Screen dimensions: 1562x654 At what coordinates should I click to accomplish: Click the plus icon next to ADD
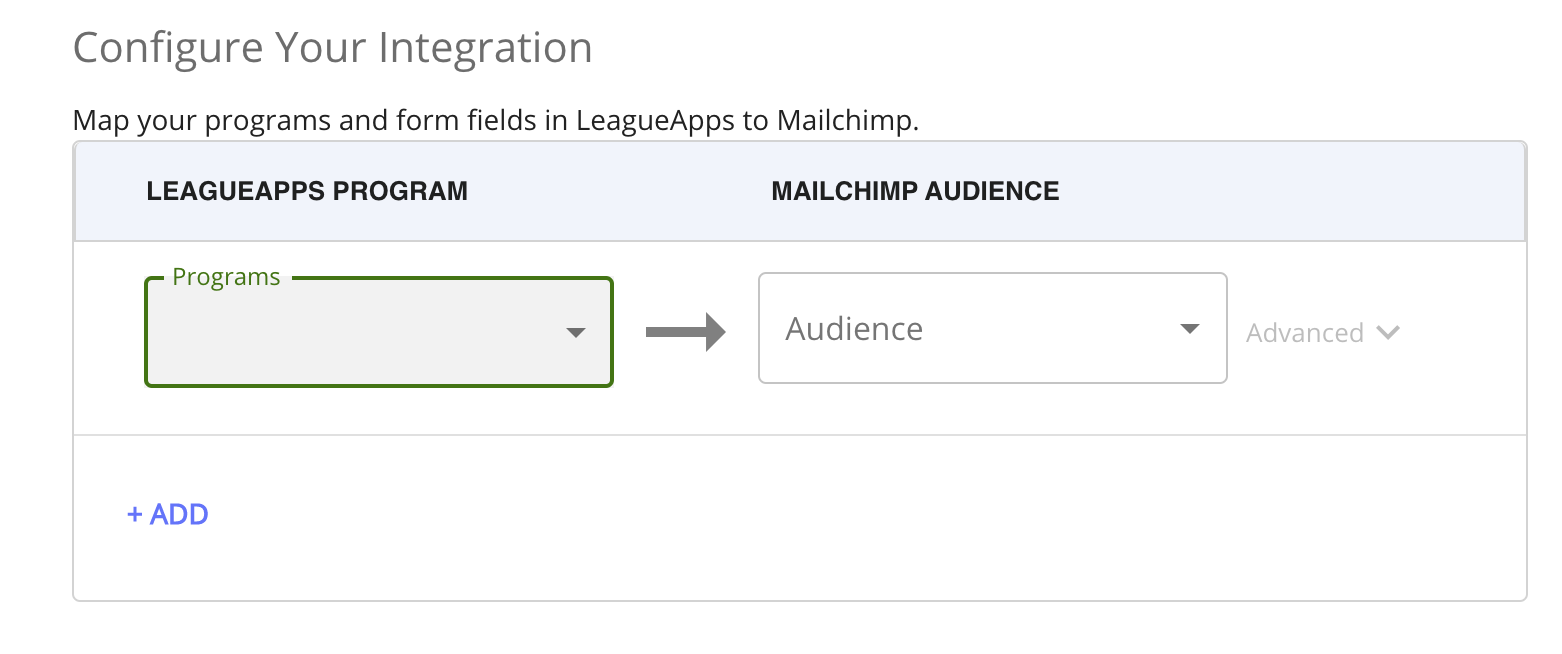point(136,513)
